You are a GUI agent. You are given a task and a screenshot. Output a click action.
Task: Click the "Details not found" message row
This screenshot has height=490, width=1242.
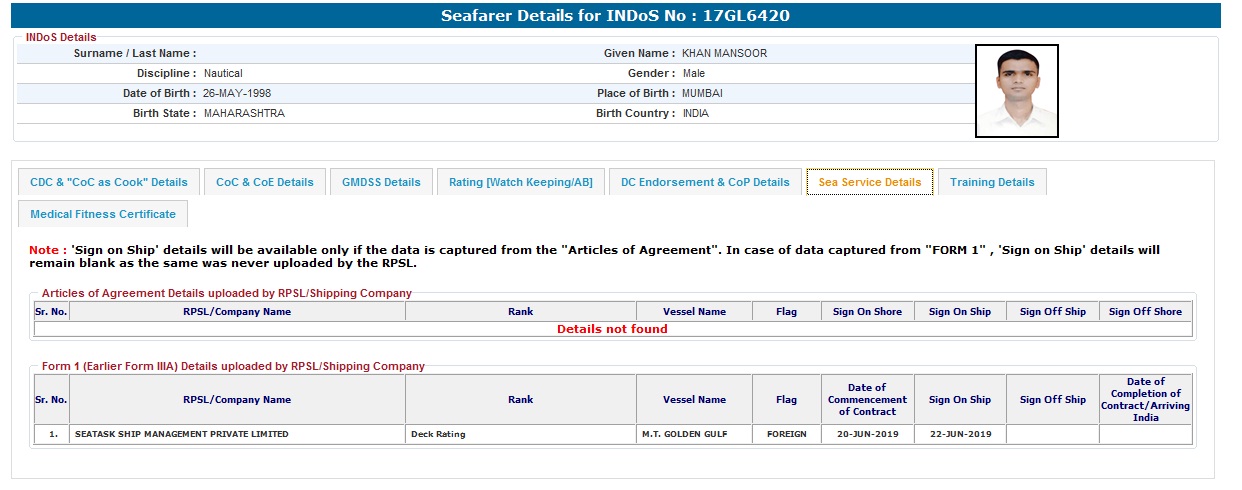(611, 329)
